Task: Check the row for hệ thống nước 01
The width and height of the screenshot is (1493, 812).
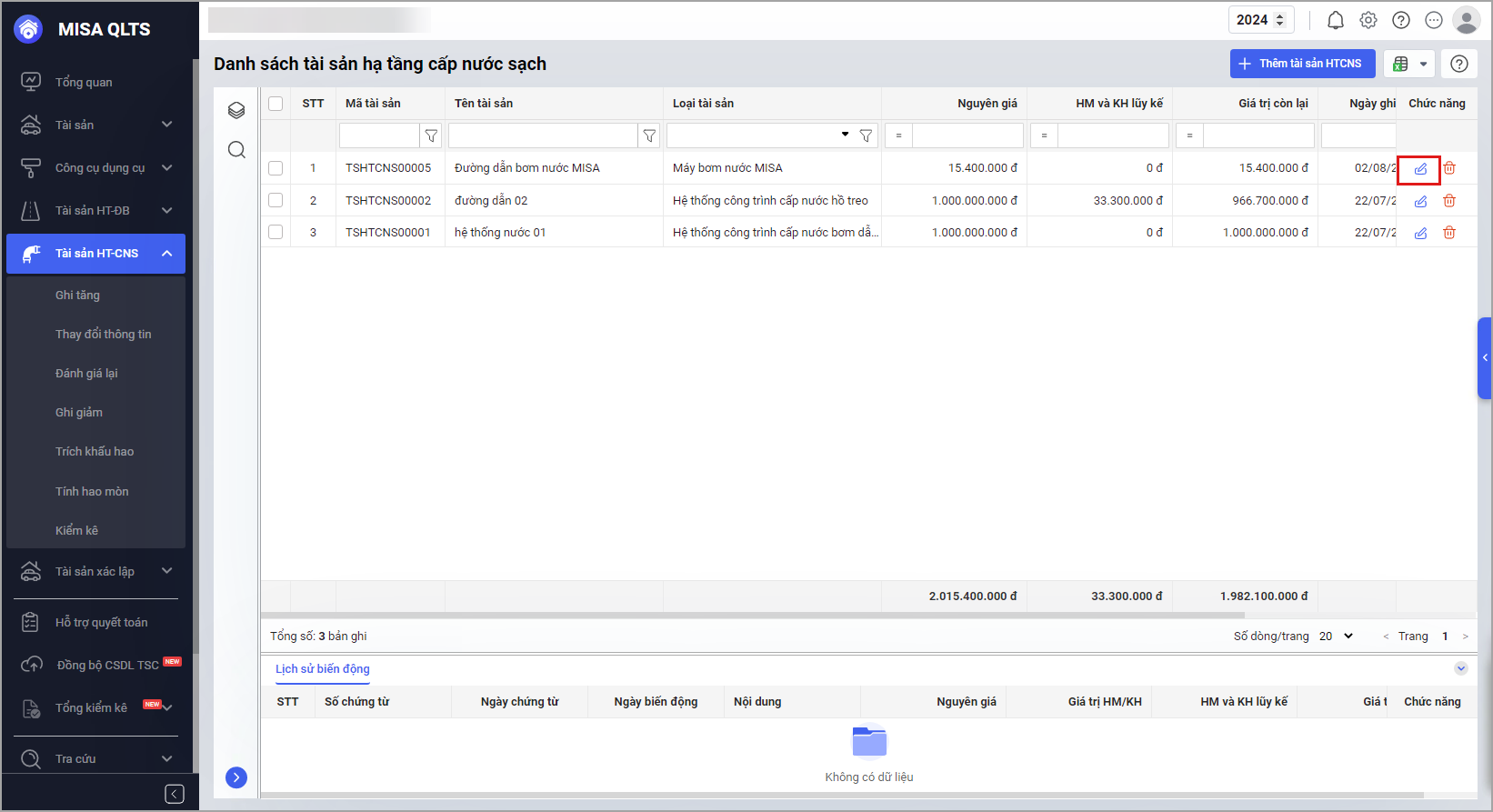Action: click(x=276, y=233)
